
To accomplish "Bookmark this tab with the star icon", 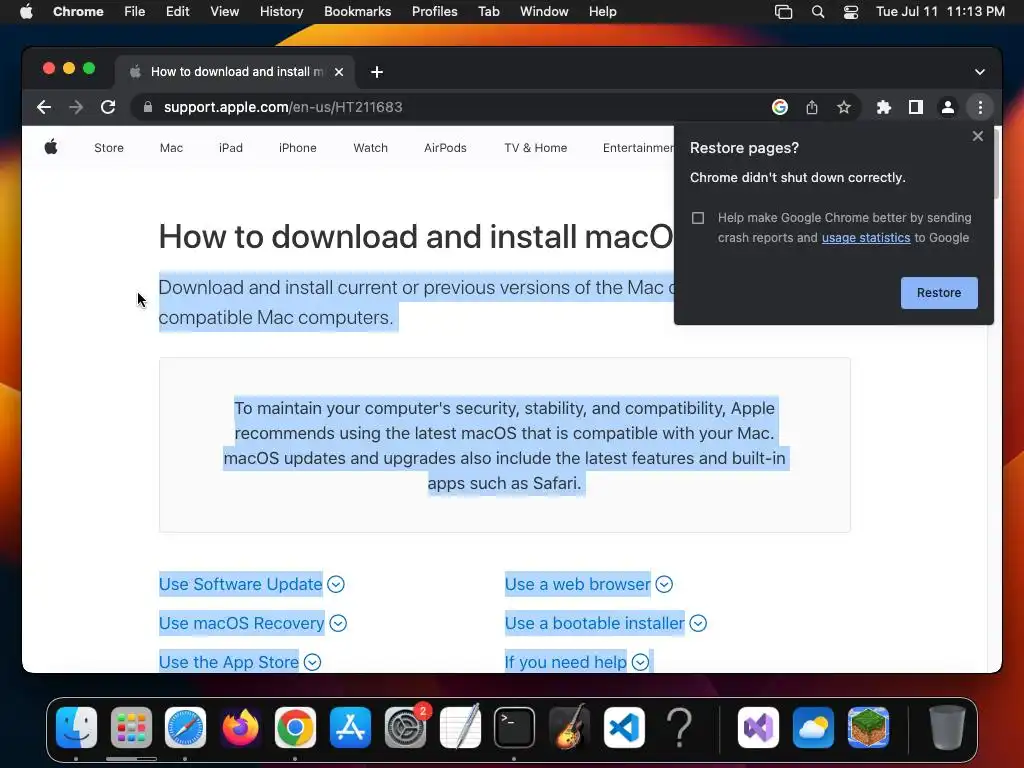I will [x=844, y=107].
